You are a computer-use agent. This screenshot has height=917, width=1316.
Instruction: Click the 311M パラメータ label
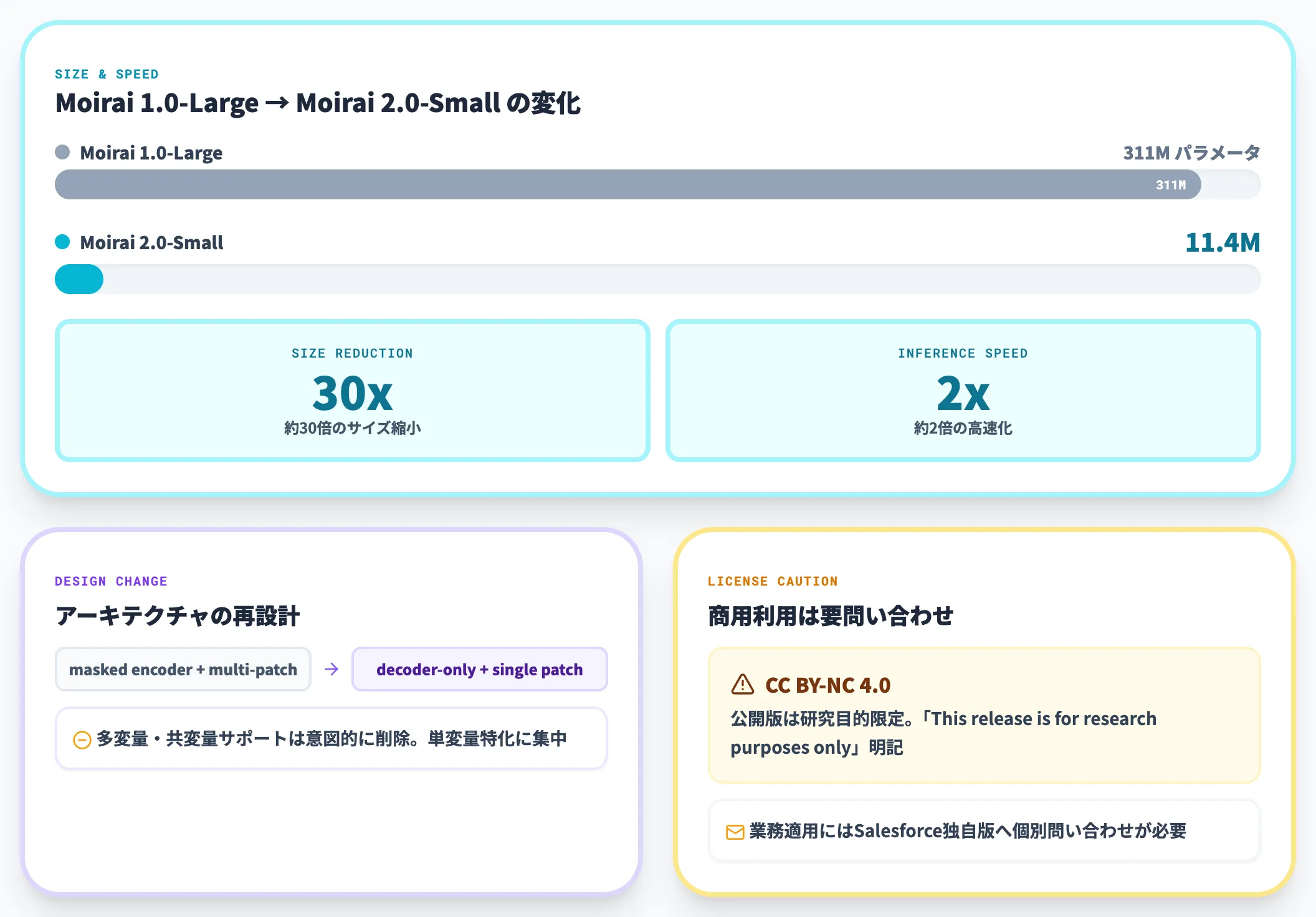pyautogui.click(x=1191, y=153)
